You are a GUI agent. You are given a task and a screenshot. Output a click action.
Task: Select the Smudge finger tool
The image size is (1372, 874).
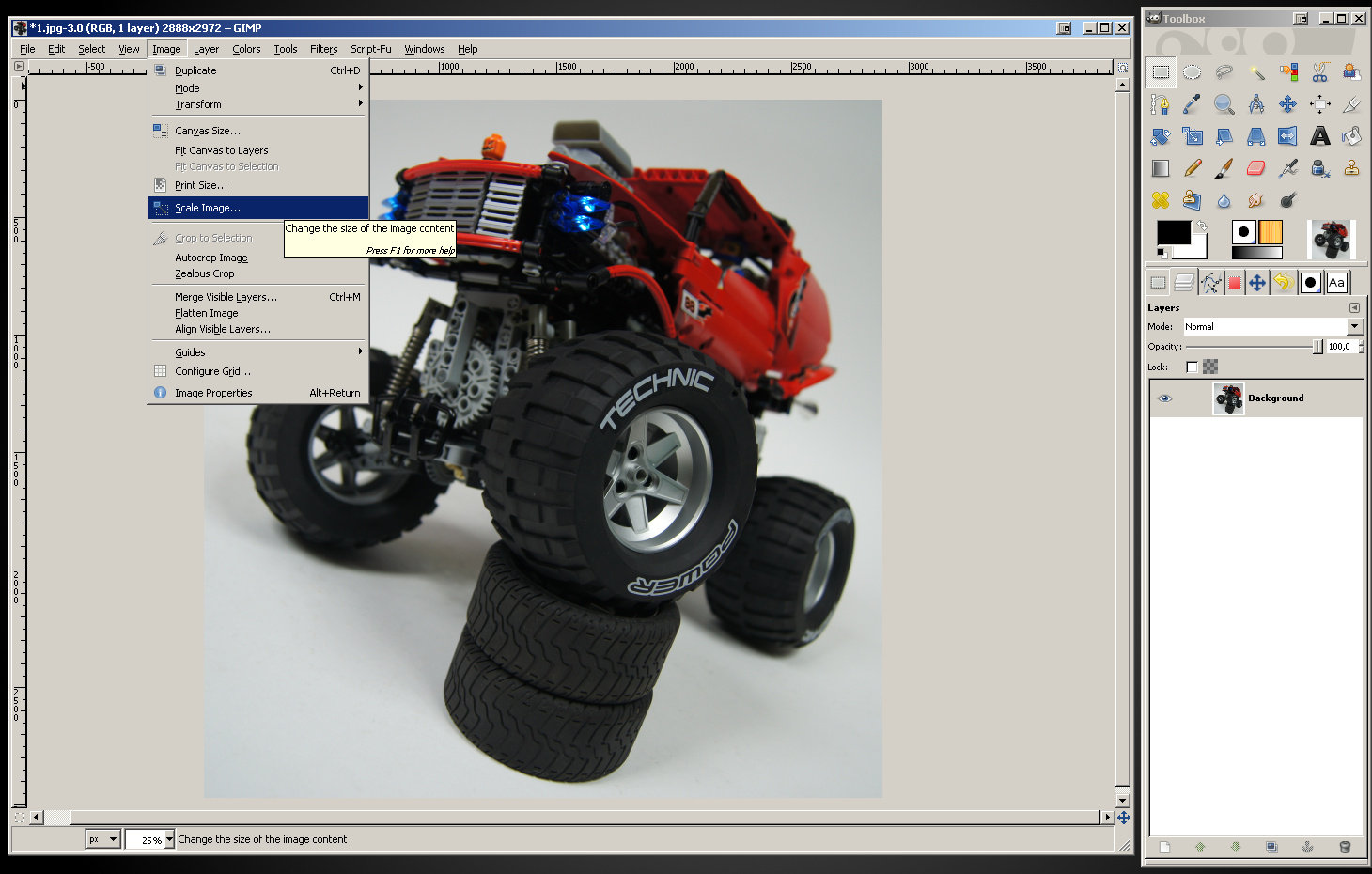click(1256, 200)
